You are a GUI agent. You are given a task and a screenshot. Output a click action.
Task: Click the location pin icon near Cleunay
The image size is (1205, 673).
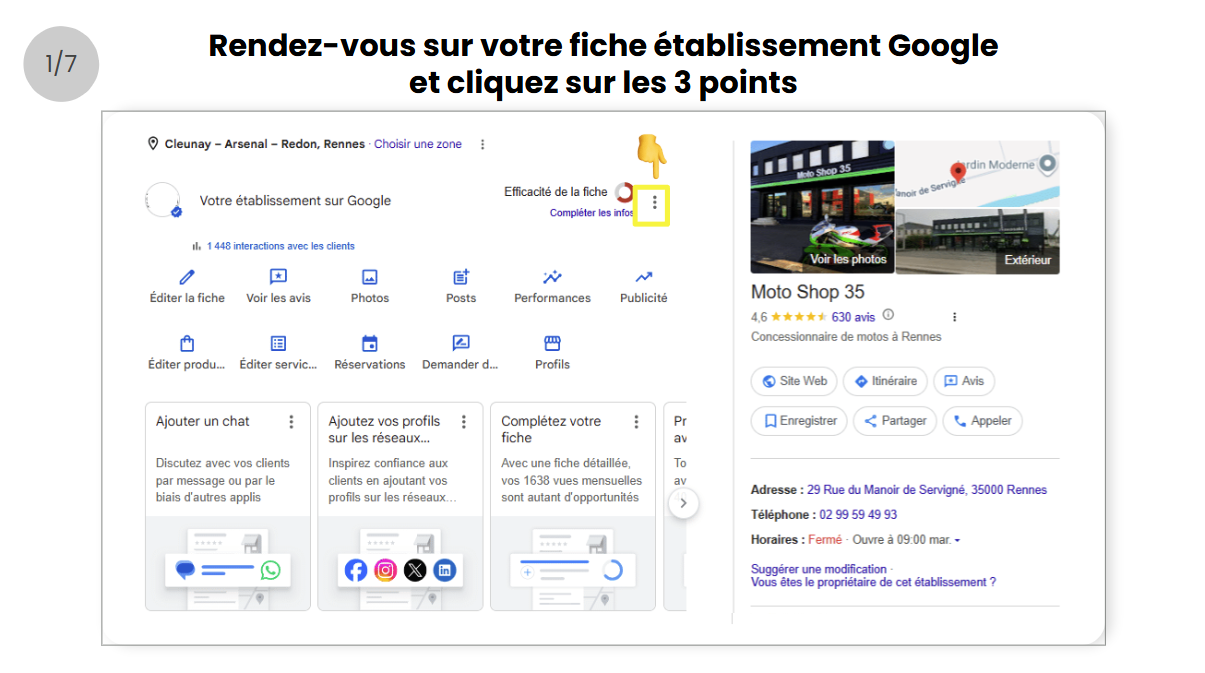(153, 144)
